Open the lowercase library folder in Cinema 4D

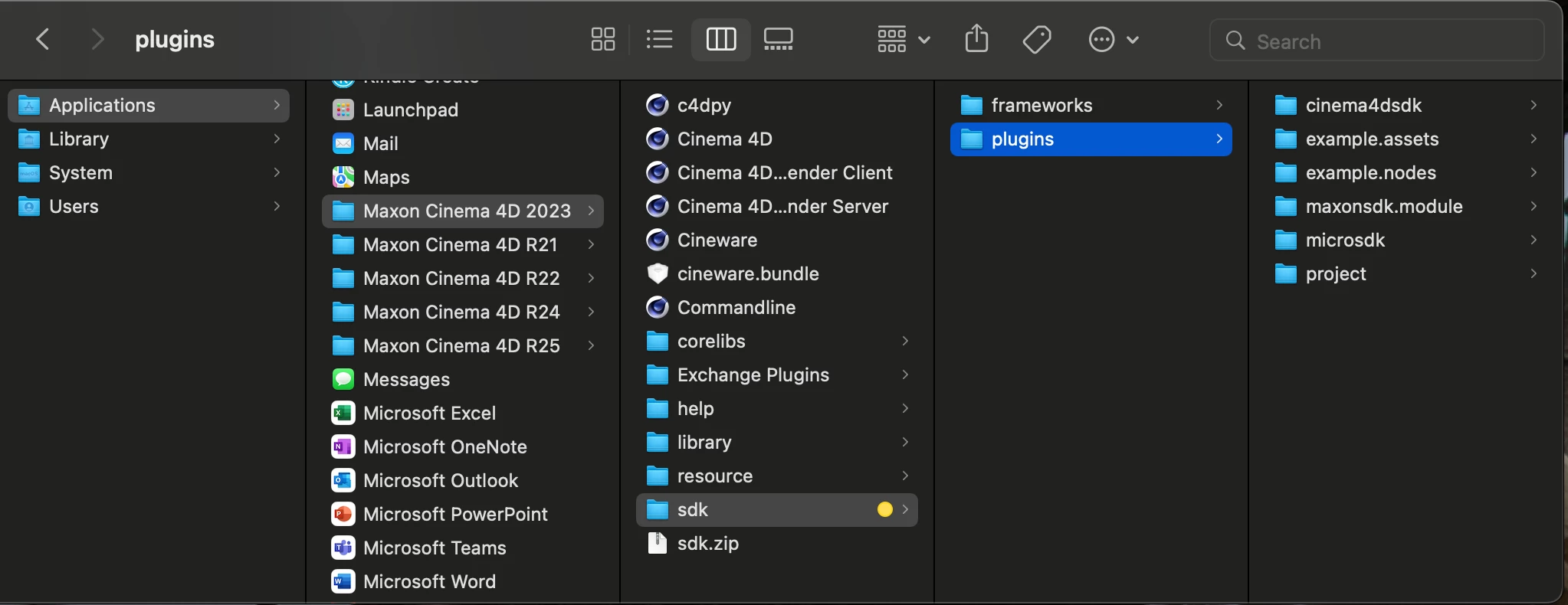click(777, 442)
